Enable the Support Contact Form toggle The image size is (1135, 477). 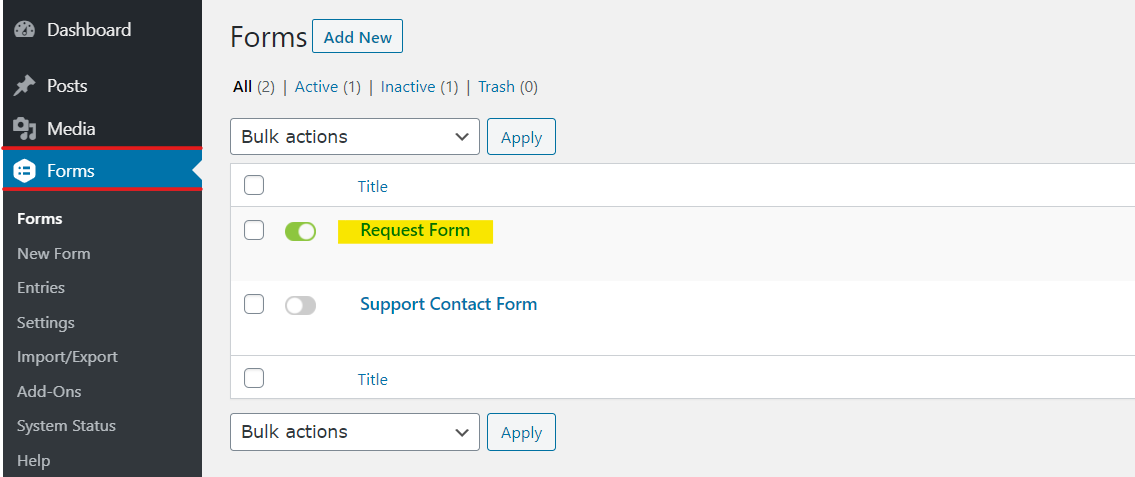[300, 305]
